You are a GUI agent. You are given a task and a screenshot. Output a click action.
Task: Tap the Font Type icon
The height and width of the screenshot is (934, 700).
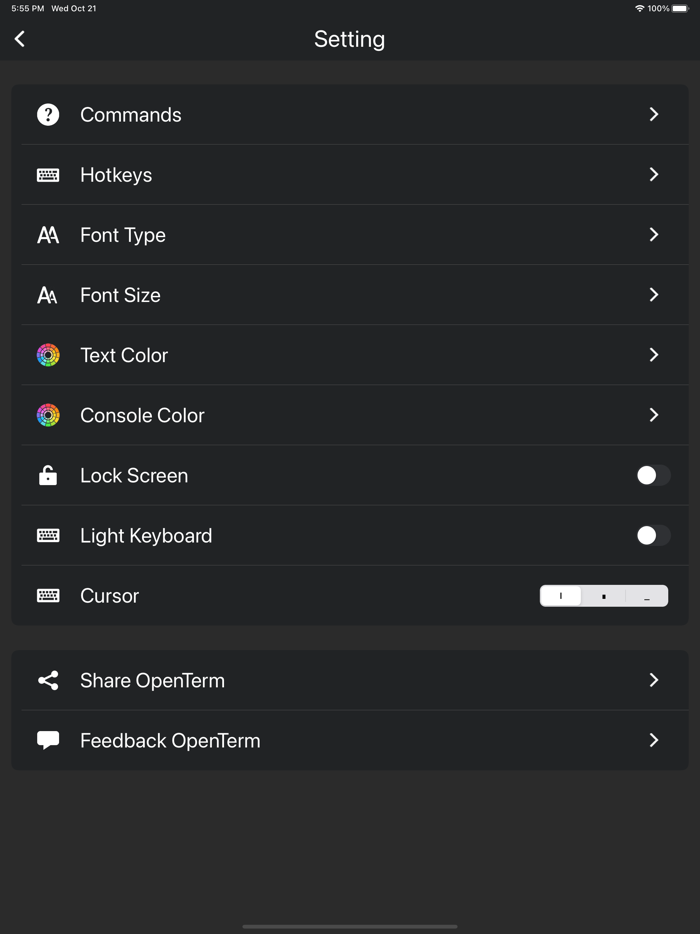[x=48, y=235]
